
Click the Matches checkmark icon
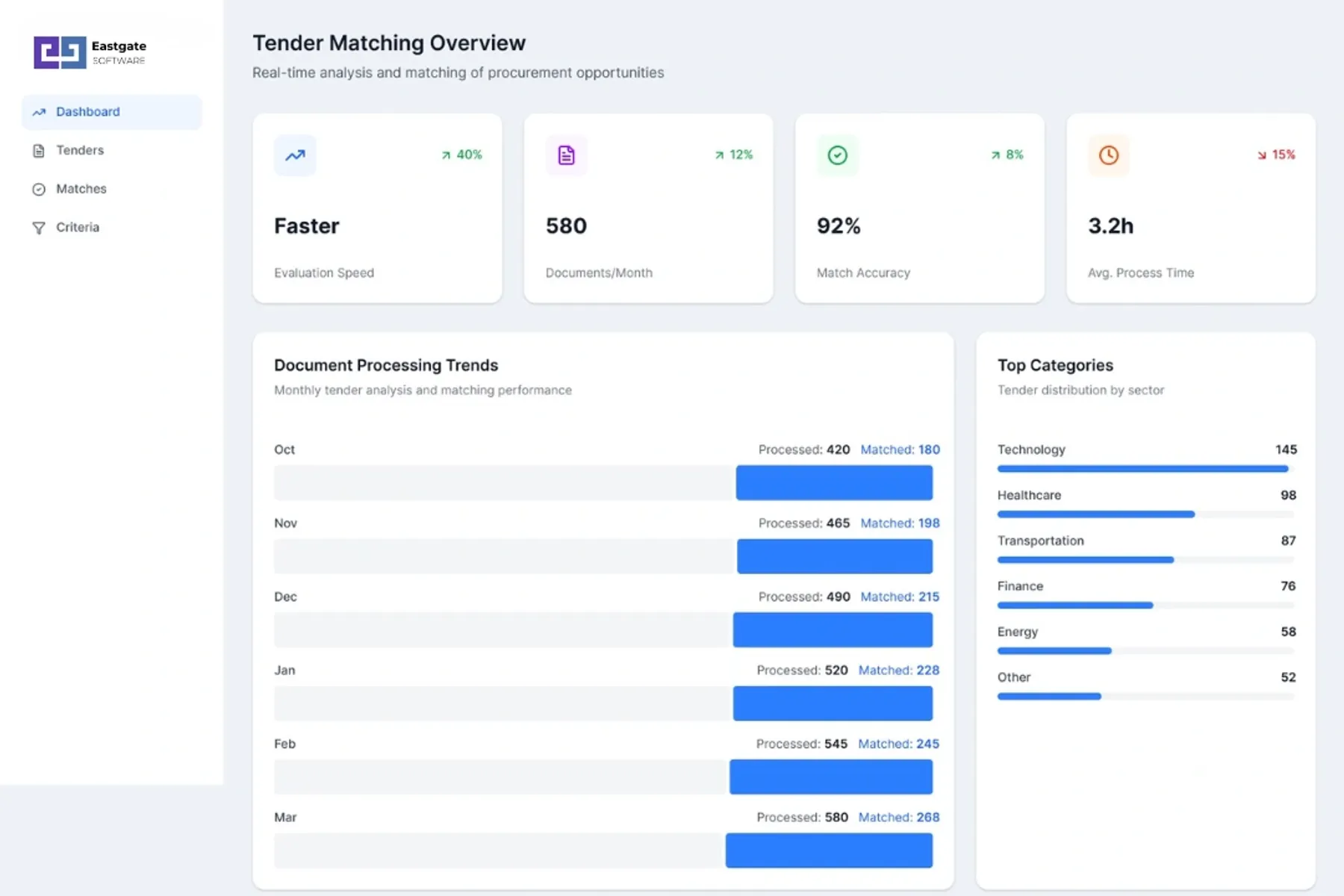(40, 189)
